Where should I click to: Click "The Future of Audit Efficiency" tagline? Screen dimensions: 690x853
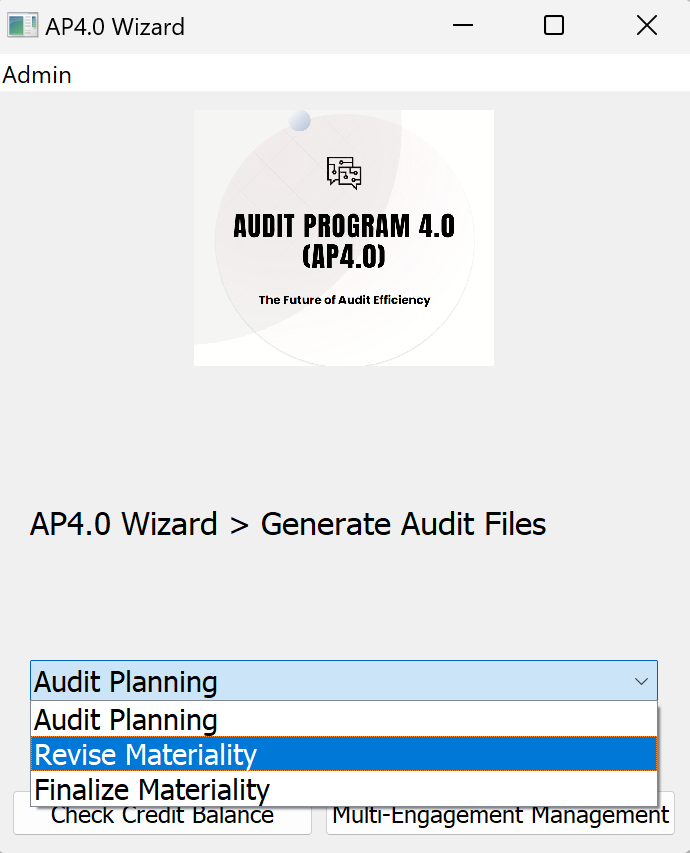click(343, 300)
